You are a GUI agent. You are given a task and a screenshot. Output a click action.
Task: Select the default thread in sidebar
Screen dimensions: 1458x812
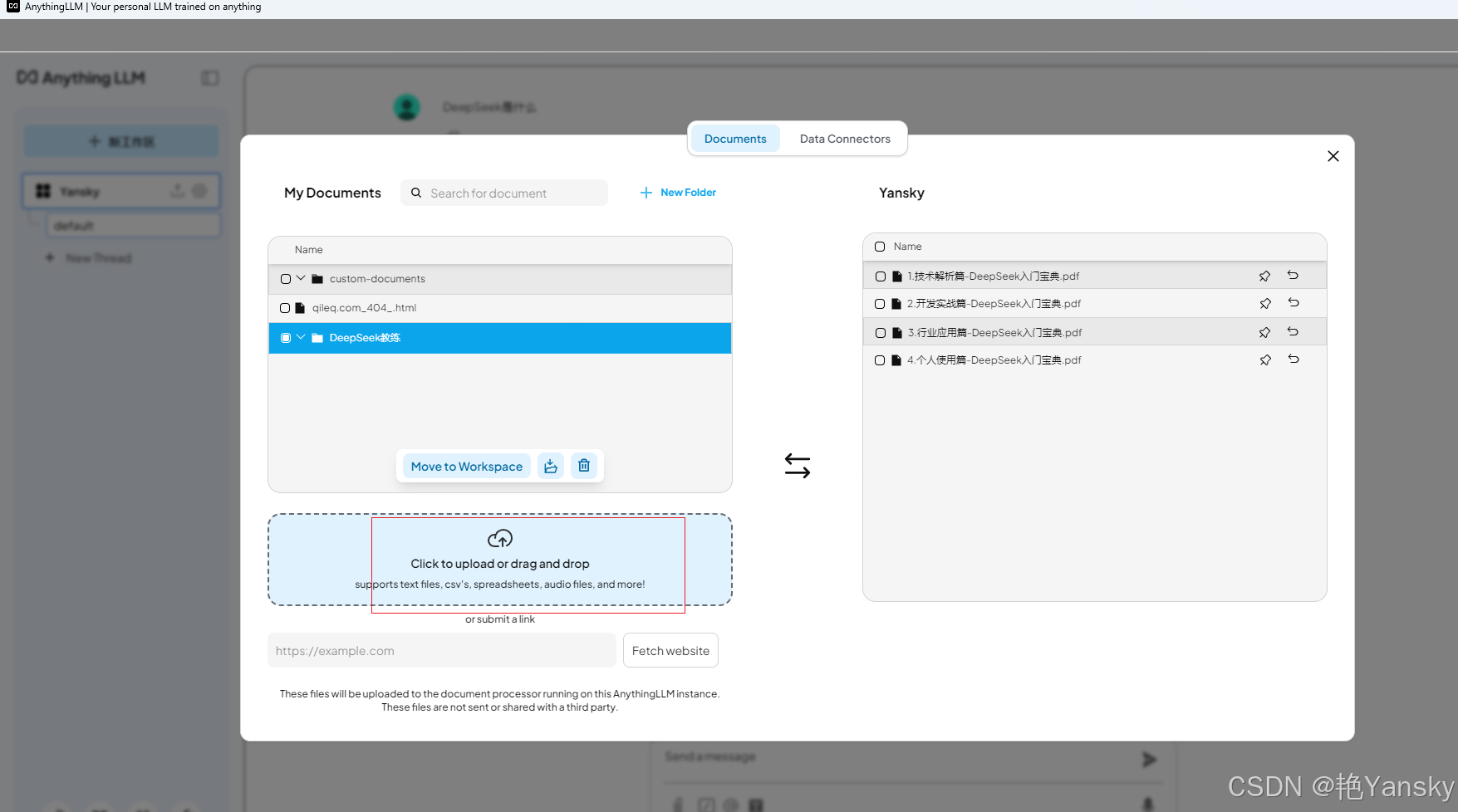click(133, 226)
